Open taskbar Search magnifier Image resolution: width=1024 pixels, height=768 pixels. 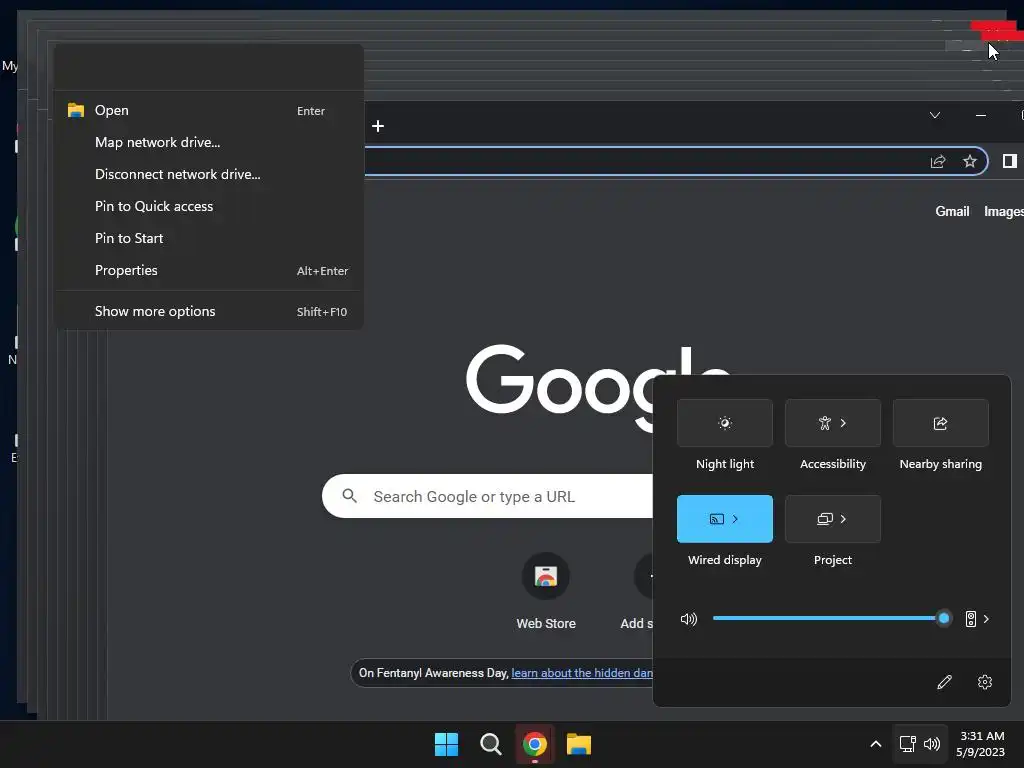click(x=490, y=744)
